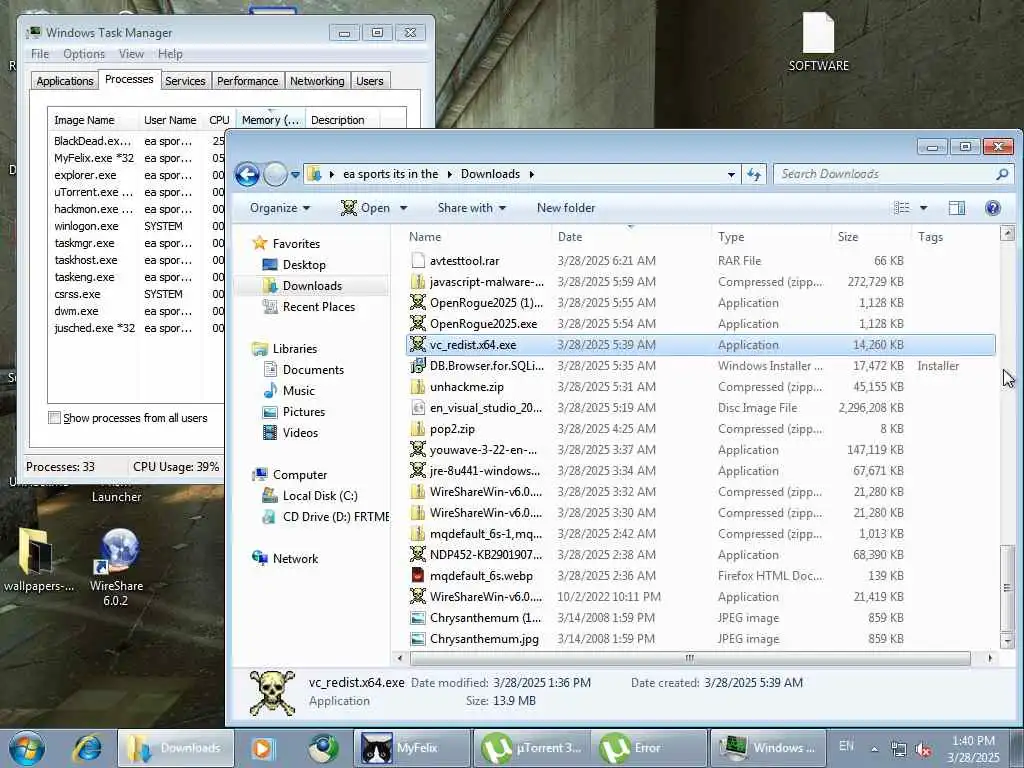Viewport: 1024px width, 768px height.
Task: Click the muted volume tray icon
Action: 924,749
